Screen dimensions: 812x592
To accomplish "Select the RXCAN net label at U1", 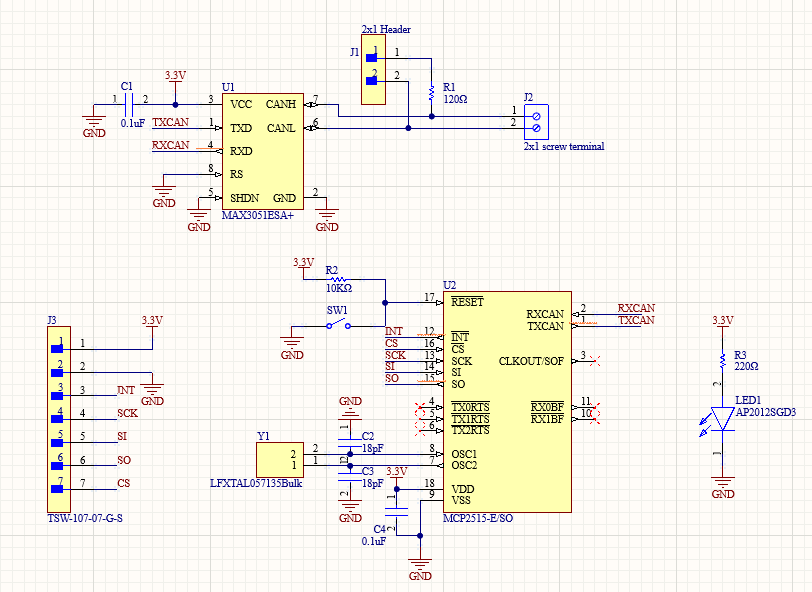I will [170, 145].
